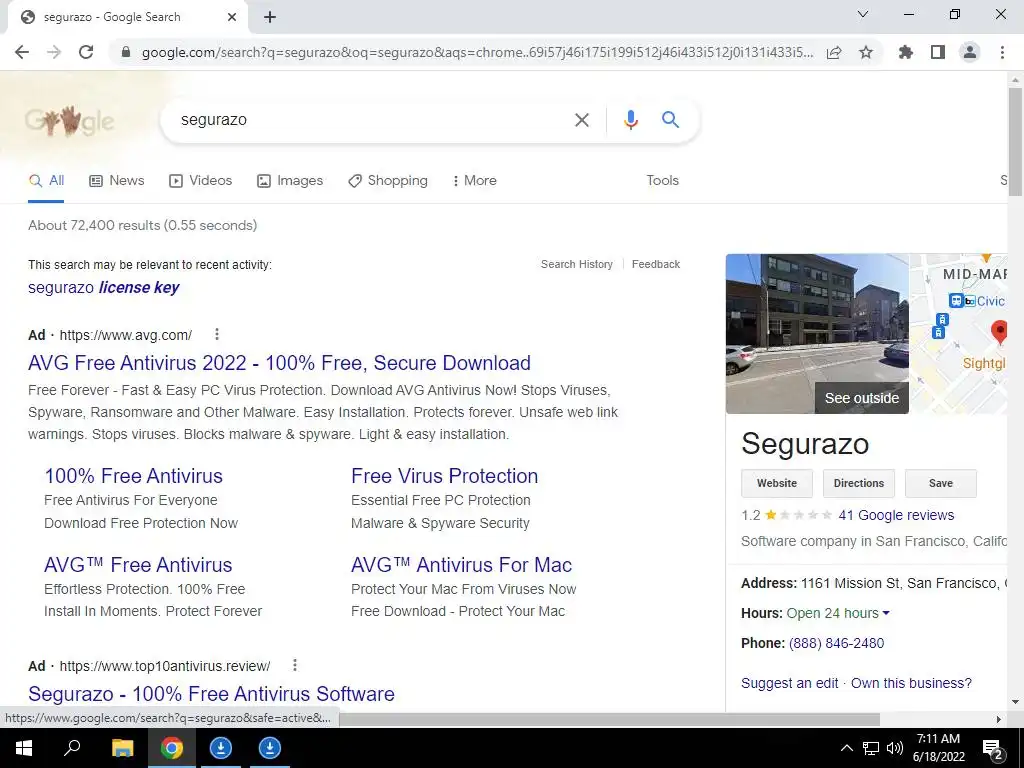Switch to Chrome on the taskbar
The width and height of the screenshot is (1024, 768).
tap(172, 748)
